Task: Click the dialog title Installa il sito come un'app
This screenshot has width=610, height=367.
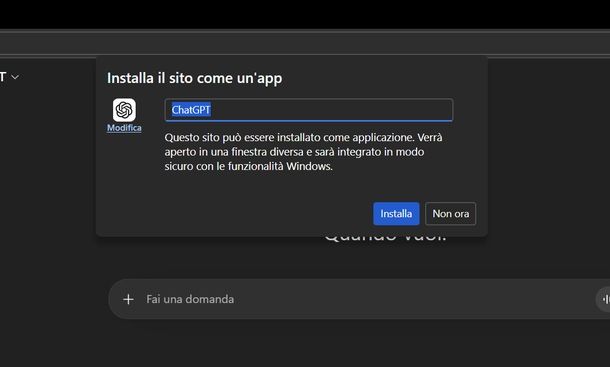Action: point(195,78)
